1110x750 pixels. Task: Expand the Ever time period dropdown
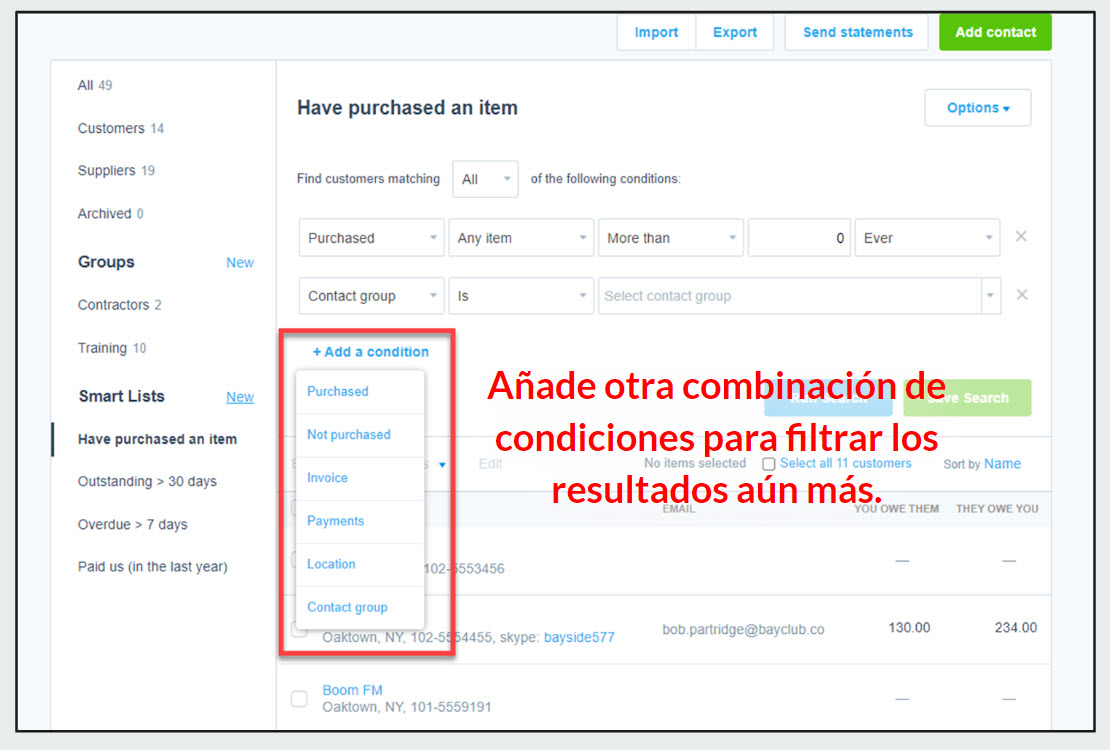pyautogui.click(x=926, y=238)
